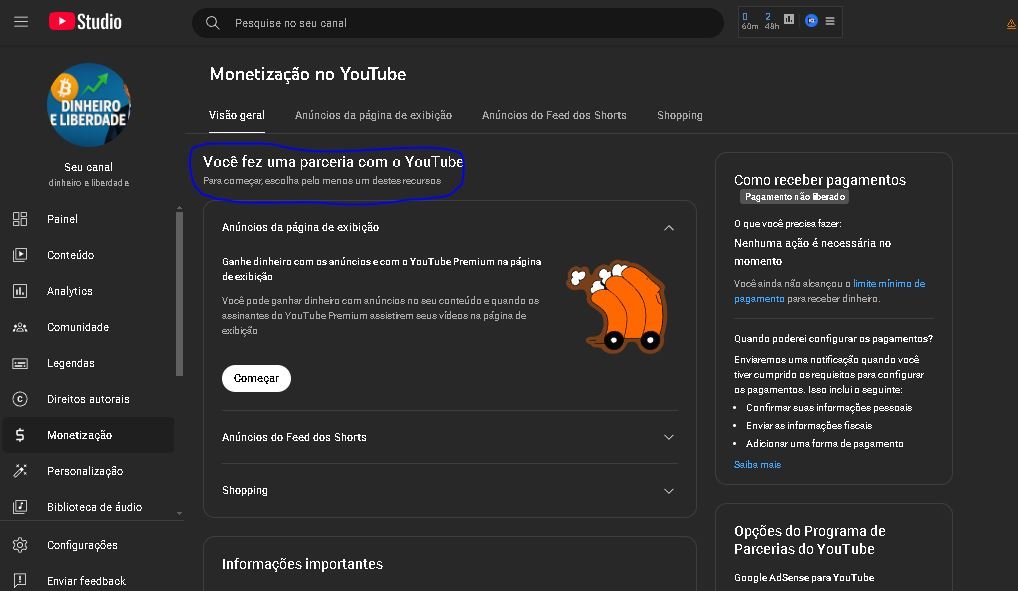1018x591 pixels.
Task: Click the orange popcorn cart illustration
Action: (617, 306)
